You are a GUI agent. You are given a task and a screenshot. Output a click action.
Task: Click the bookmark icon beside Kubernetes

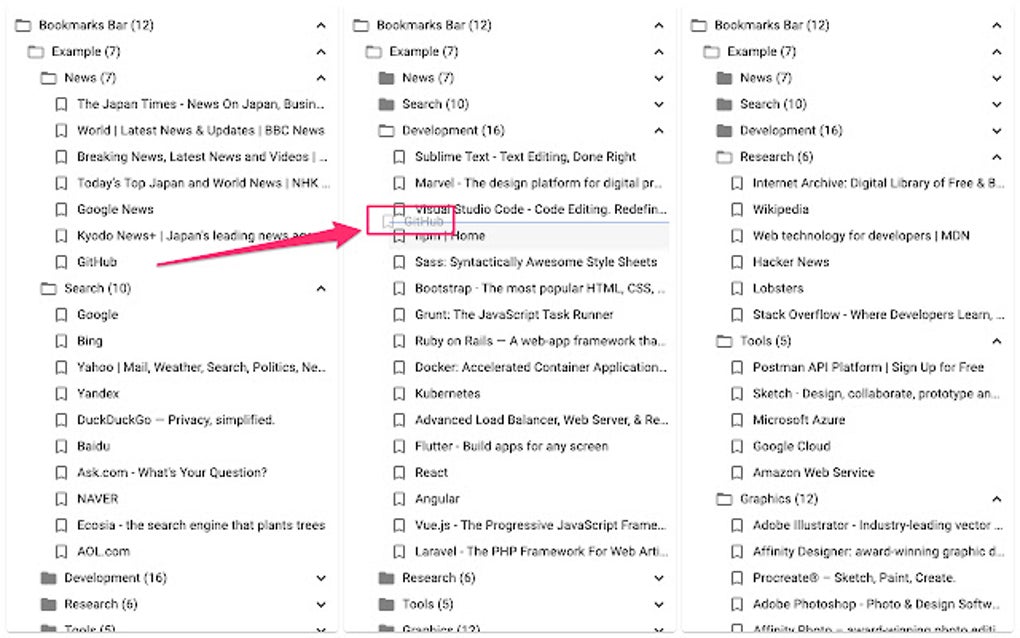400,393
